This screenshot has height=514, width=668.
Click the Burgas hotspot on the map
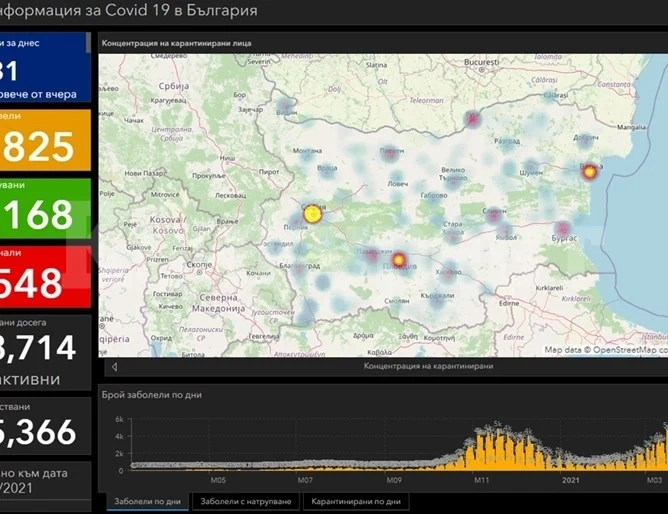tap(563, 229)
